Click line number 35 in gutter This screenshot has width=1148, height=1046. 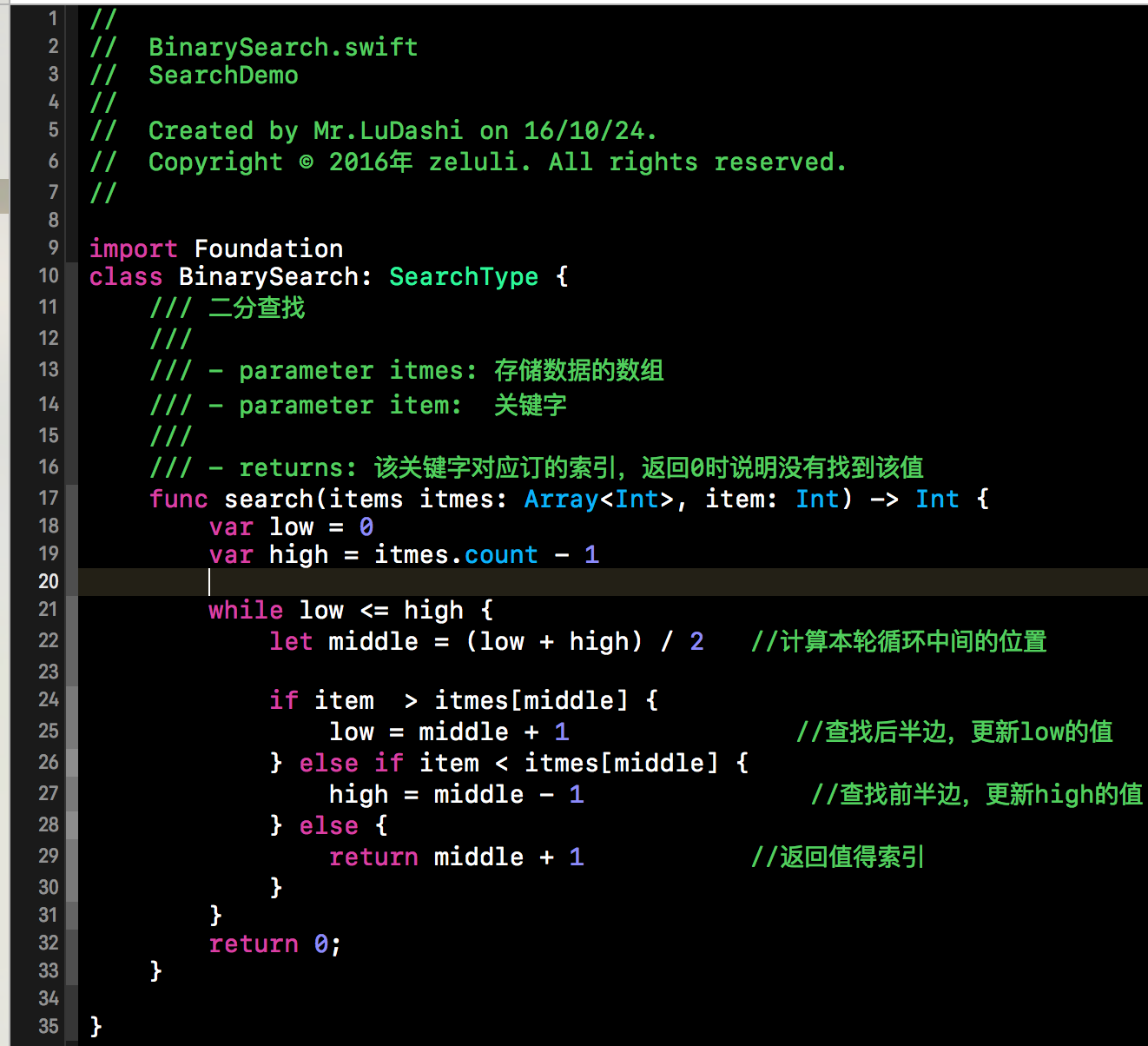pyautogui.click(x=49, y=1026)
